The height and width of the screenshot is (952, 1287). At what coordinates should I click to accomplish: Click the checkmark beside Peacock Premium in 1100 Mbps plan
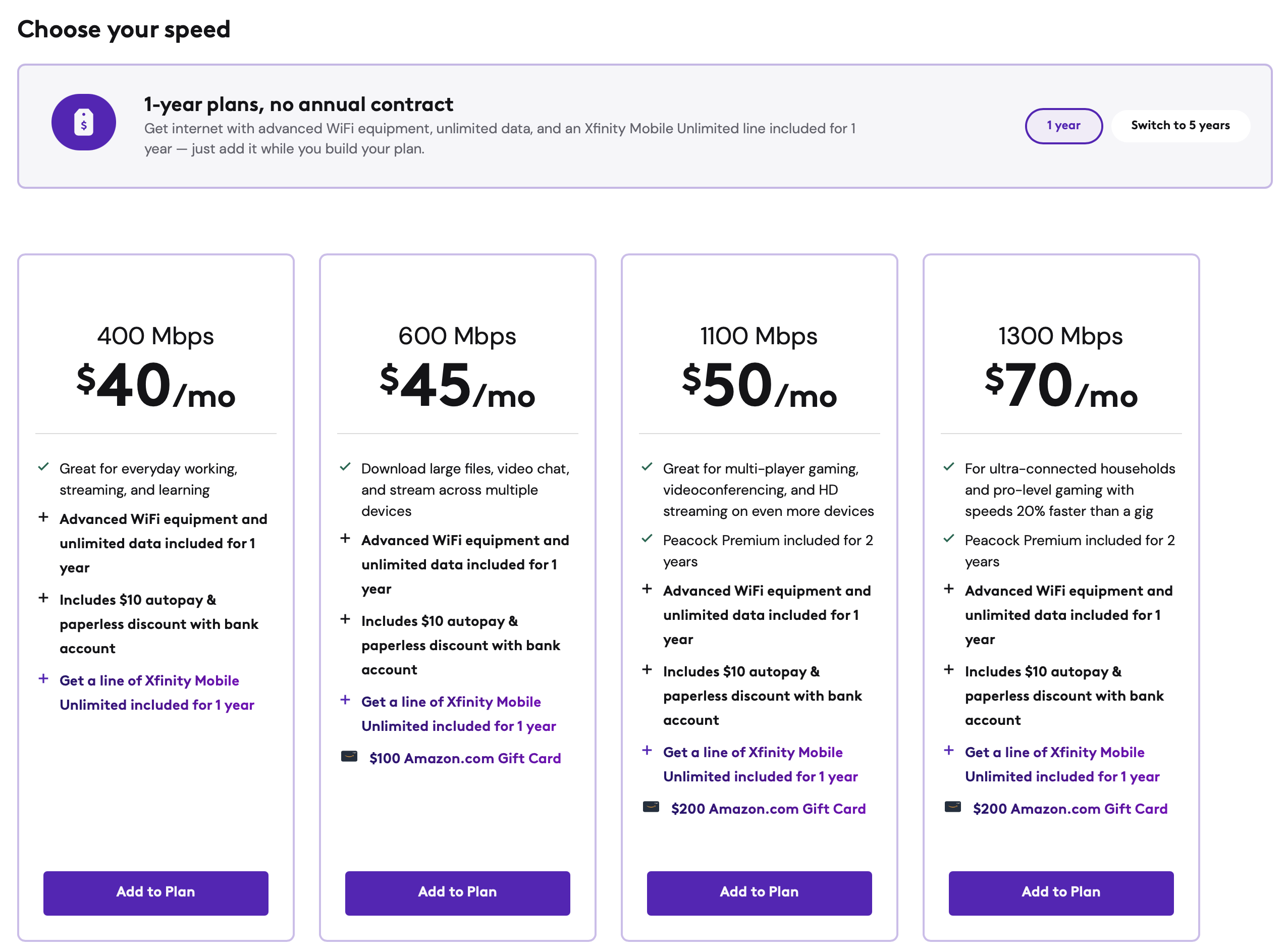click(647, 538)
